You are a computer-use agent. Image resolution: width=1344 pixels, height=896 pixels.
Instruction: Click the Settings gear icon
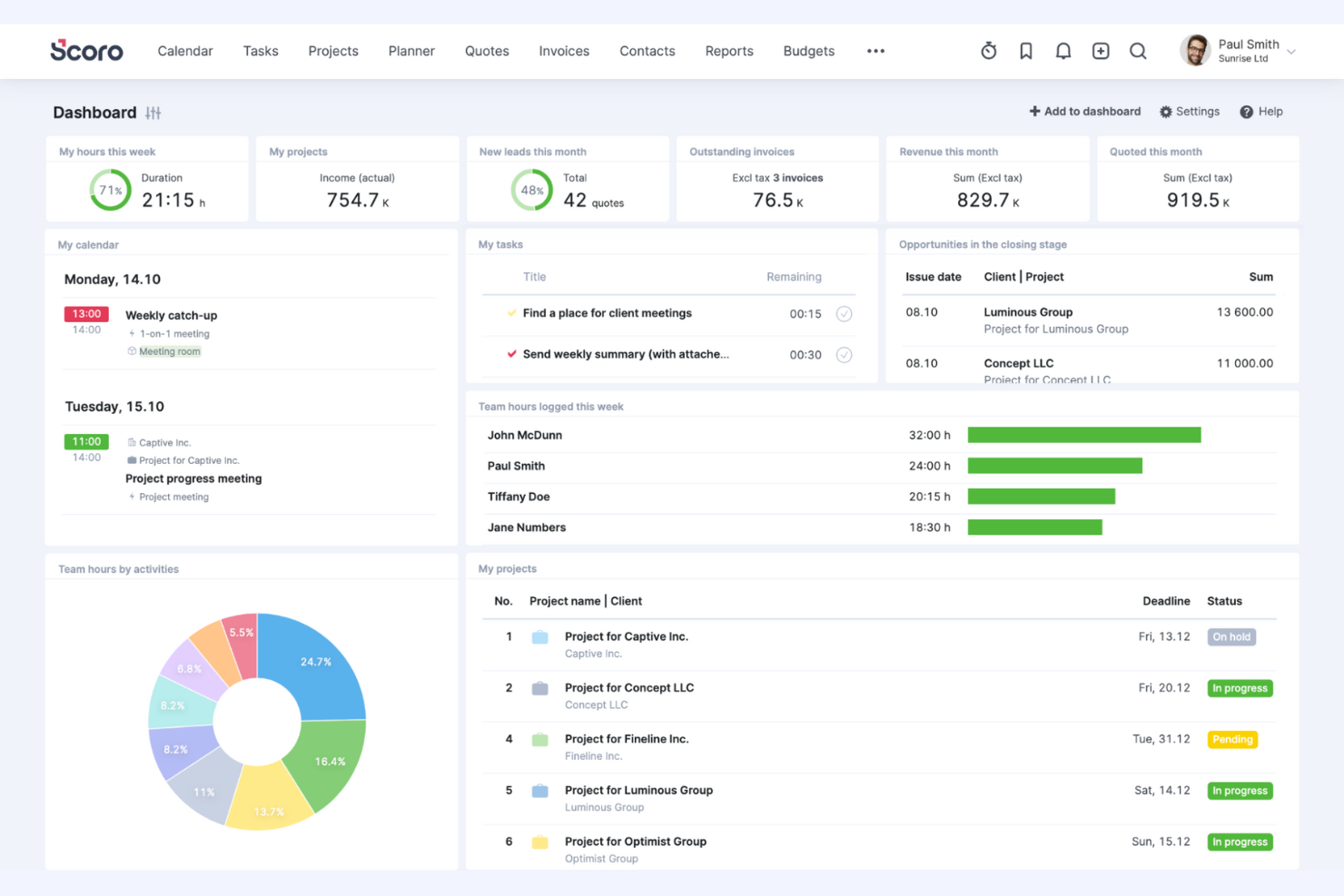click(x=1166, y=112)
